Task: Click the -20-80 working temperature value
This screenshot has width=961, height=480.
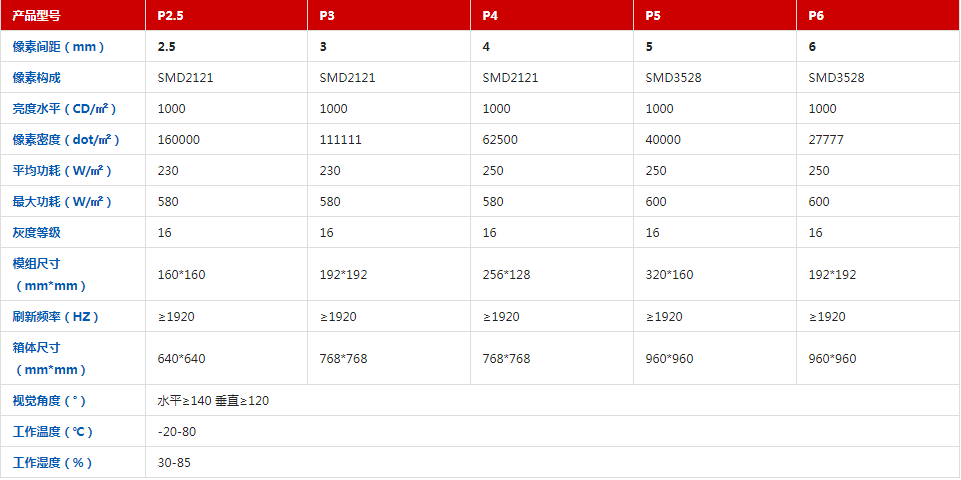Action: [x=176, y=432]
